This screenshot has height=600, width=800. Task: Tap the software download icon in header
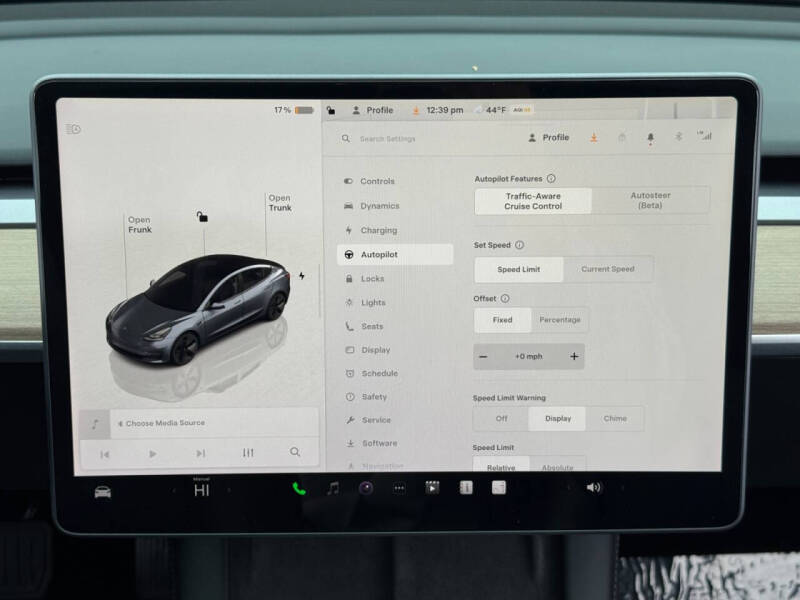[593, 137]
